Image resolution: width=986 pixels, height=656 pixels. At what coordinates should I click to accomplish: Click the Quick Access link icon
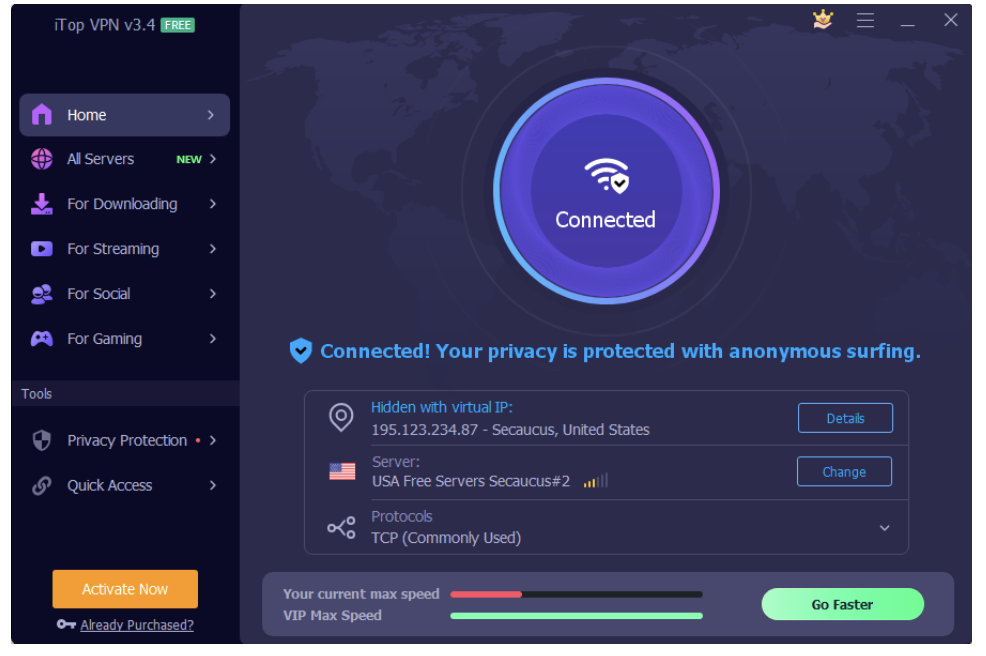(42, 486)
